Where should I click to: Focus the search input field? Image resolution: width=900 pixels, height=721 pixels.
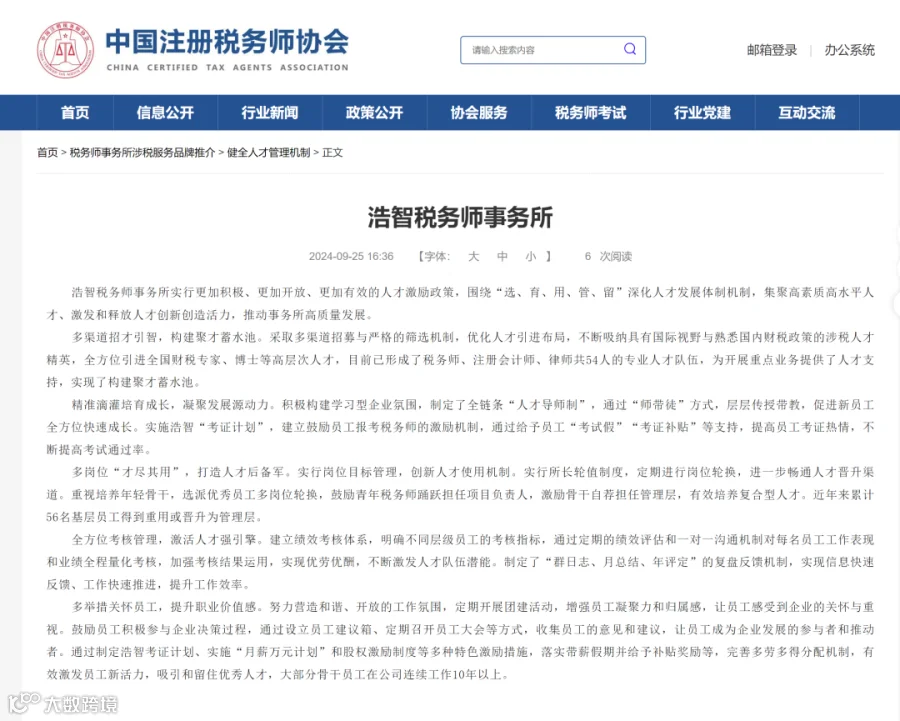point(553,50)
